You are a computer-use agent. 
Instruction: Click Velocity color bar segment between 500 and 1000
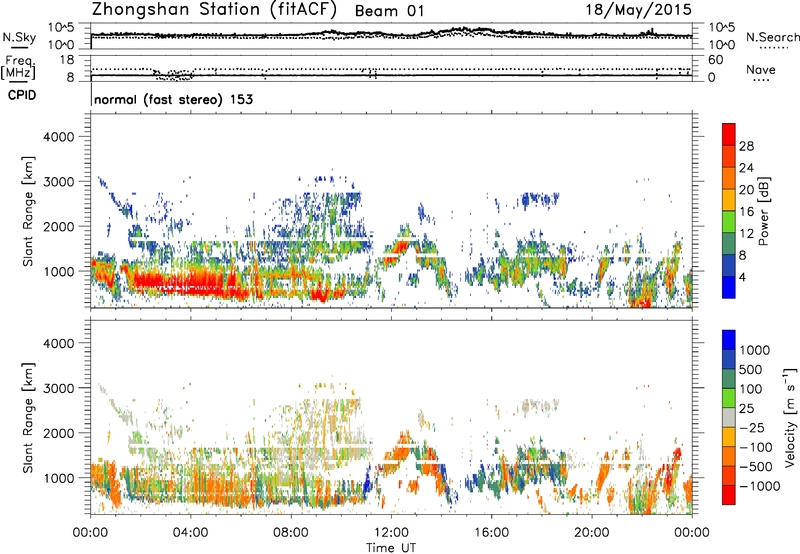(729, 359)
